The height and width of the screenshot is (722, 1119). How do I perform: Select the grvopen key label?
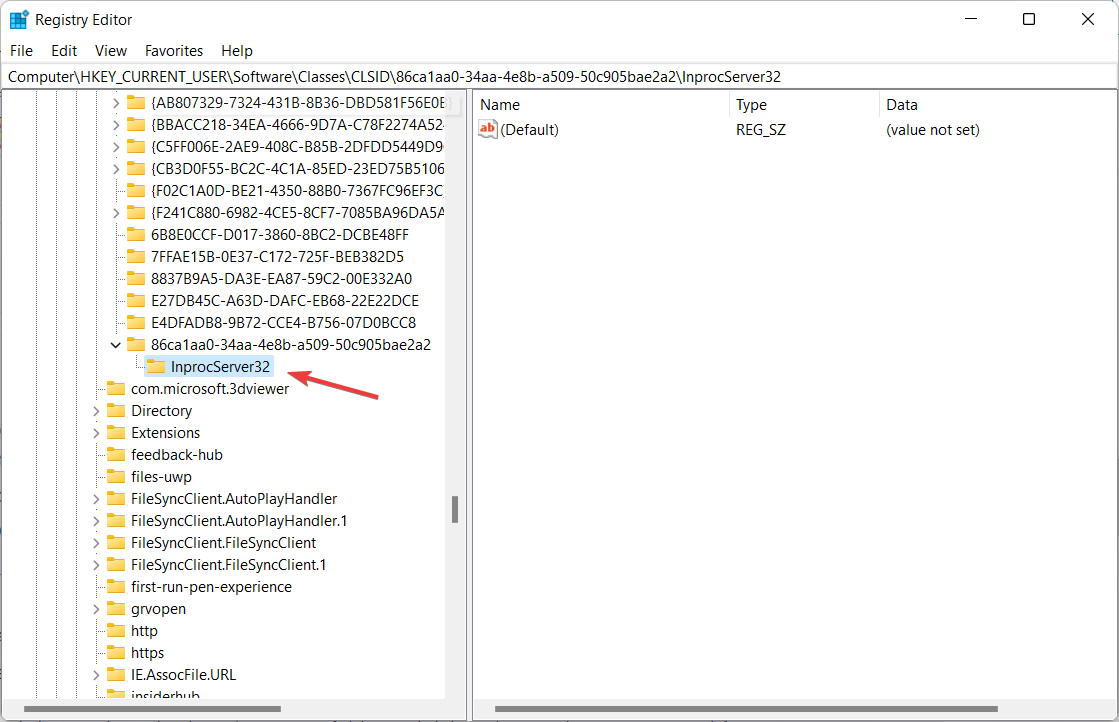pyautogui.click(x=158, y=609)
